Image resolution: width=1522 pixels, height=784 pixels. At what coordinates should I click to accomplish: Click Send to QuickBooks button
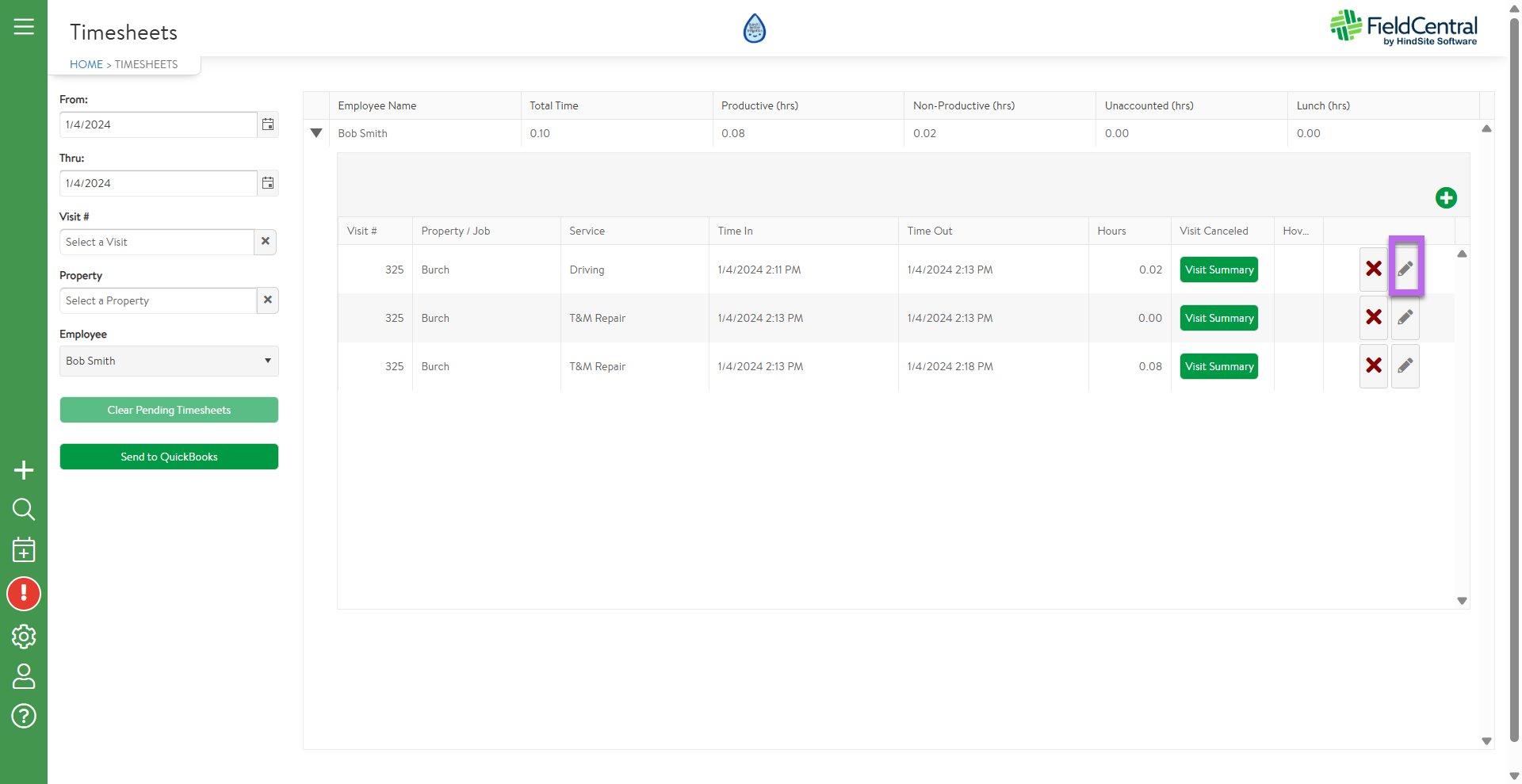(169, 457)
